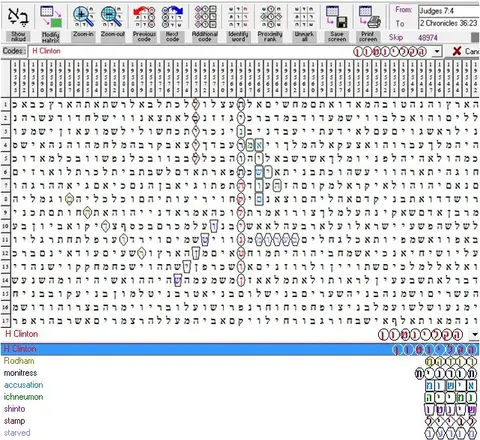Click row number 1 of the matrix
Viewport: 480px width, 440px height.
pyautogui.click(x=5, y=104)
